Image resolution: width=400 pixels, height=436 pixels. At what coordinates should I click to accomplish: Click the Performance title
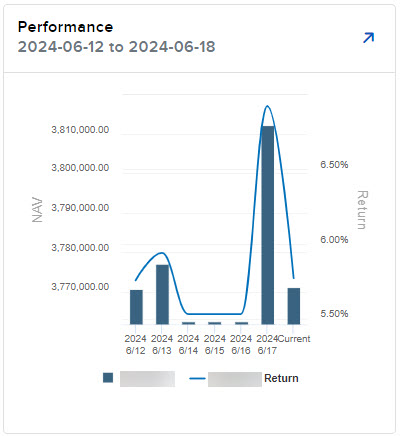(x=65, y=27)
